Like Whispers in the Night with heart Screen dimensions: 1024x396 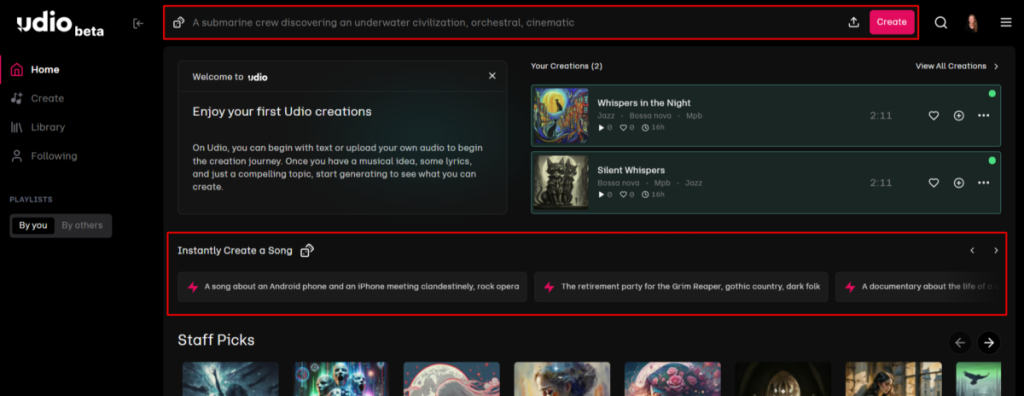pos(934,116)
